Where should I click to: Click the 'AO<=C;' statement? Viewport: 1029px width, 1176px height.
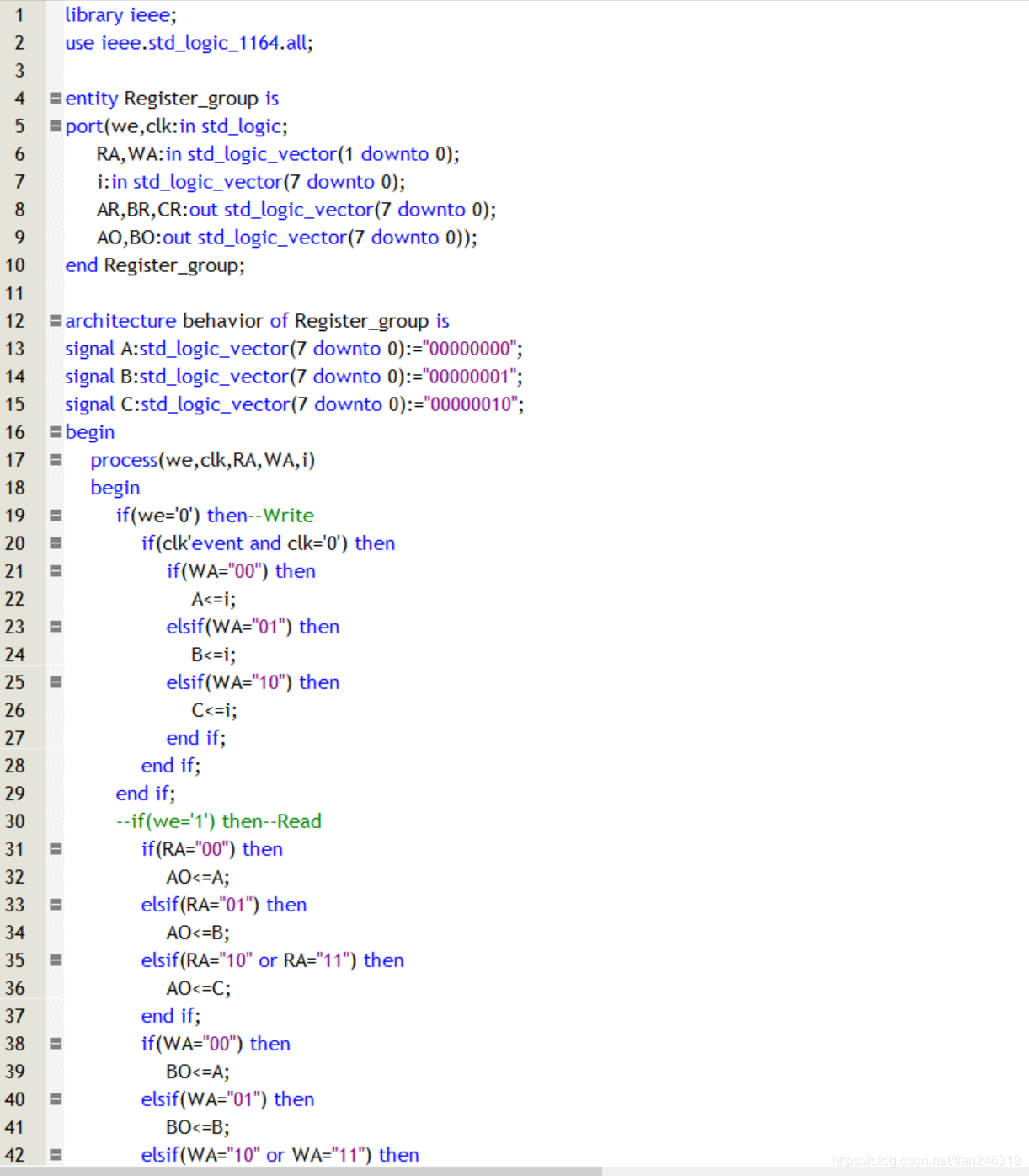tap(199, 988)
